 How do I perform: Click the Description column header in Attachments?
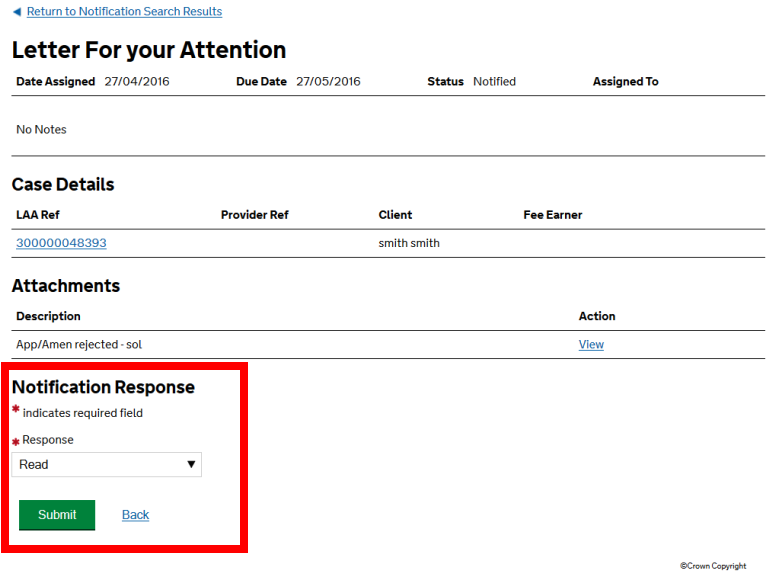48,316
